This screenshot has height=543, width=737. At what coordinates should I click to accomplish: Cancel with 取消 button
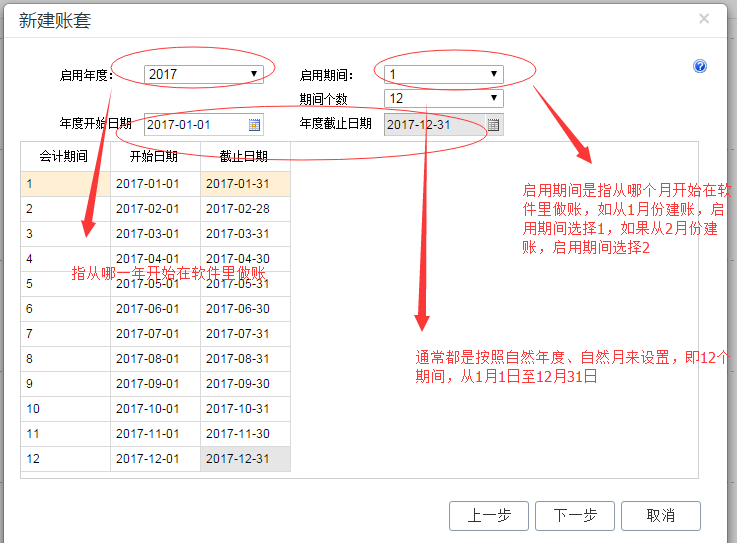(x=661, y=516)
